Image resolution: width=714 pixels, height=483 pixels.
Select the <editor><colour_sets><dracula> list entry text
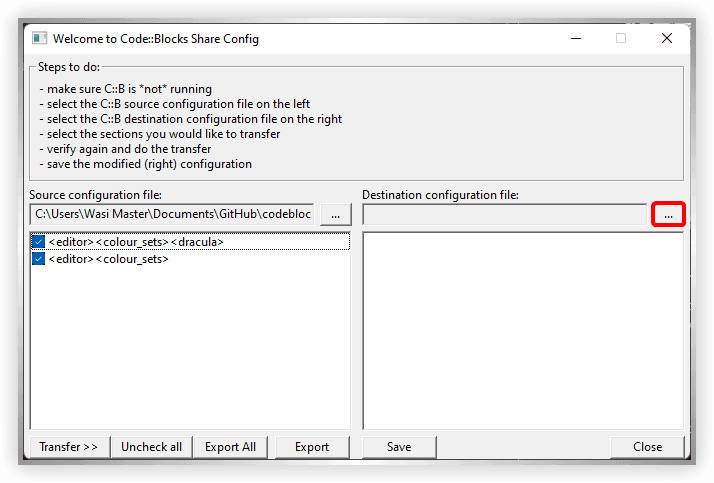[136, 242]
